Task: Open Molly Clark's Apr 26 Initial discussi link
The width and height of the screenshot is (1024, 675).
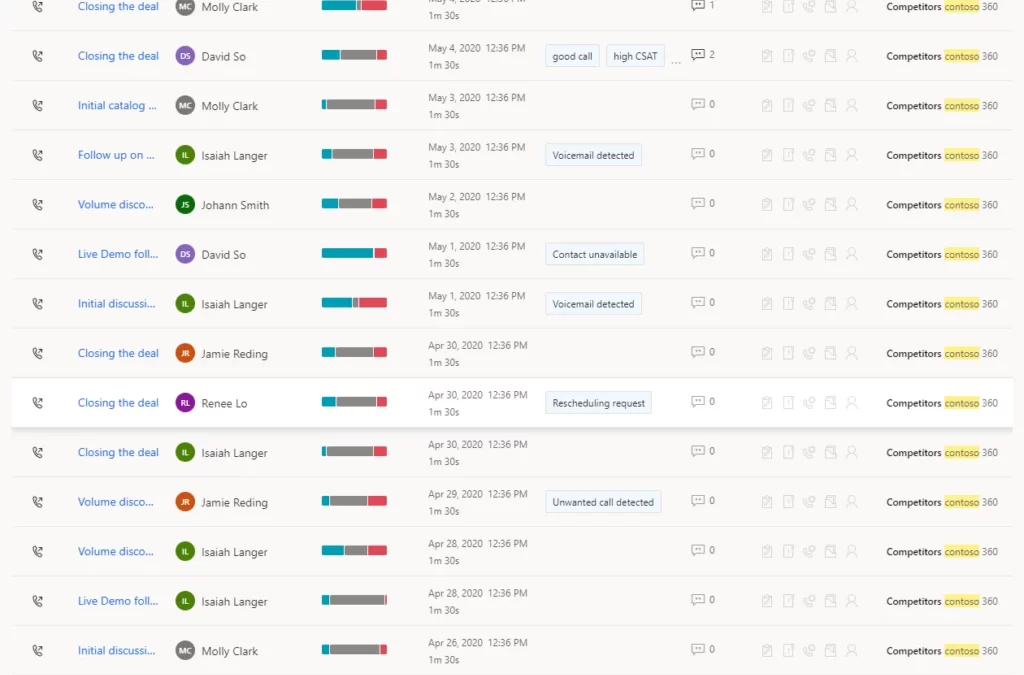Action: point(116,651)
